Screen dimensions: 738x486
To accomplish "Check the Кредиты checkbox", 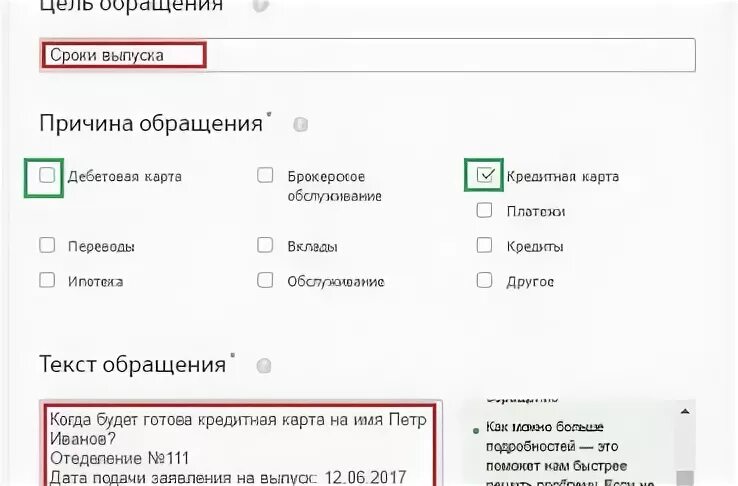I will tap(484, 245).
